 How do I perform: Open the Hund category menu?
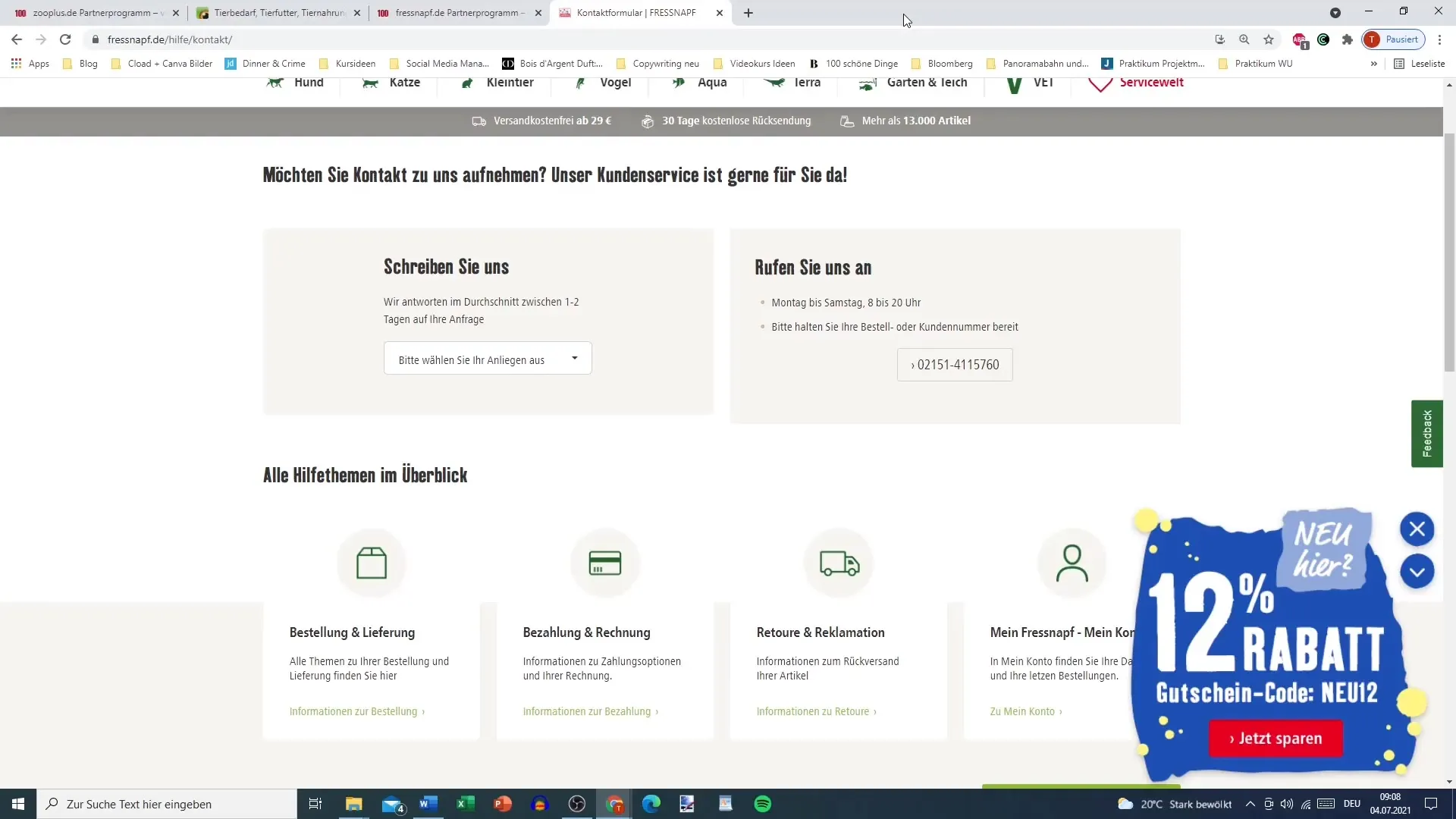pos(296,83)
